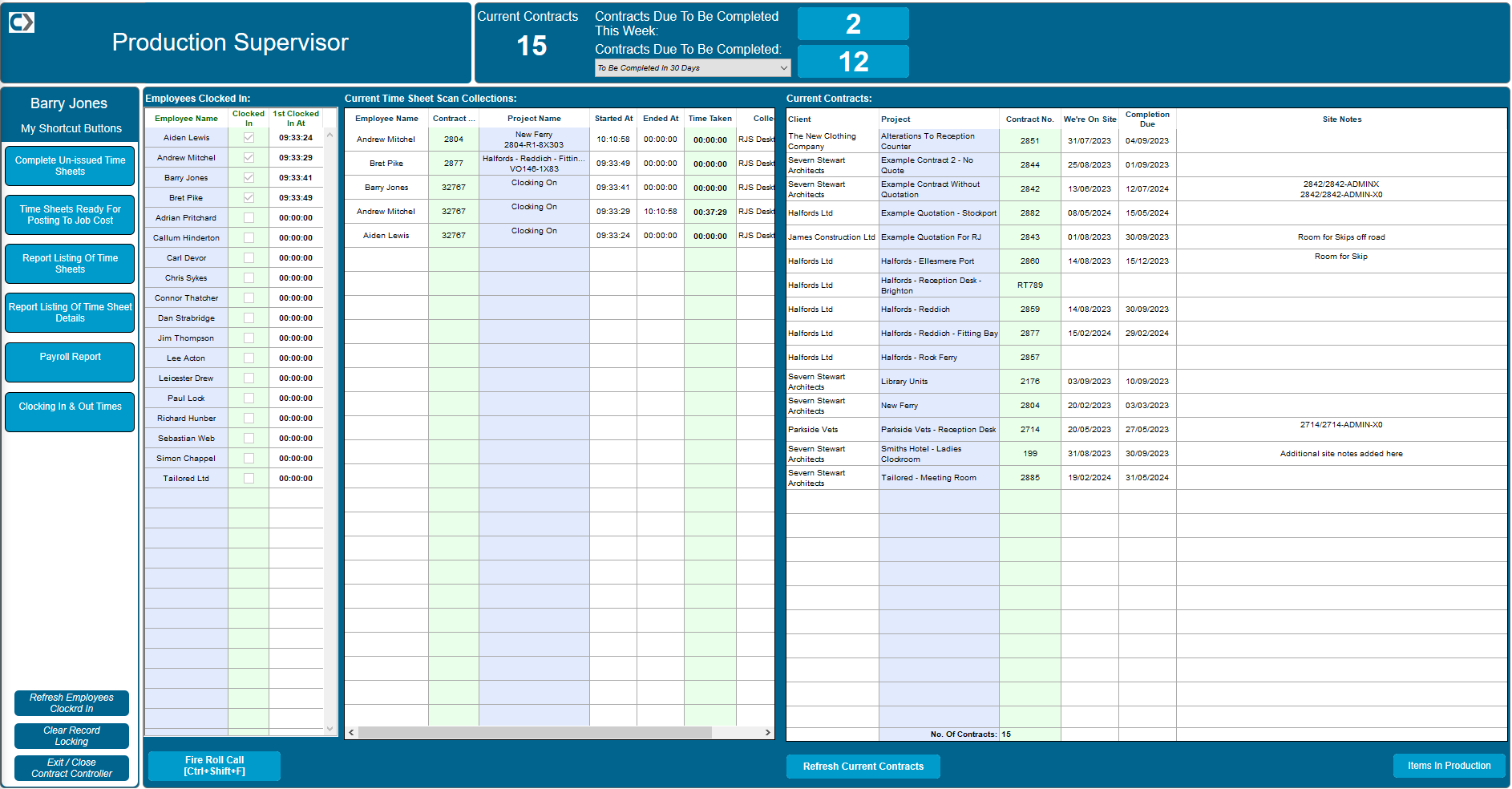The height and width of the screenshot is (789, 1512).
Task: Click Refresh Employees Clockd In button
Action: 71,703
